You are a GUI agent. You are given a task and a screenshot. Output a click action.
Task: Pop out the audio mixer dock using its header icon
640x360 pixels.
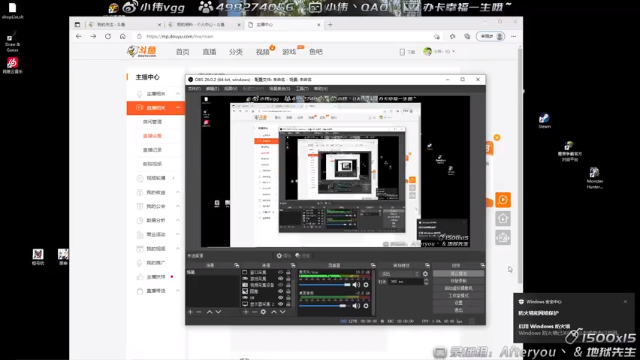click(373, 265)
